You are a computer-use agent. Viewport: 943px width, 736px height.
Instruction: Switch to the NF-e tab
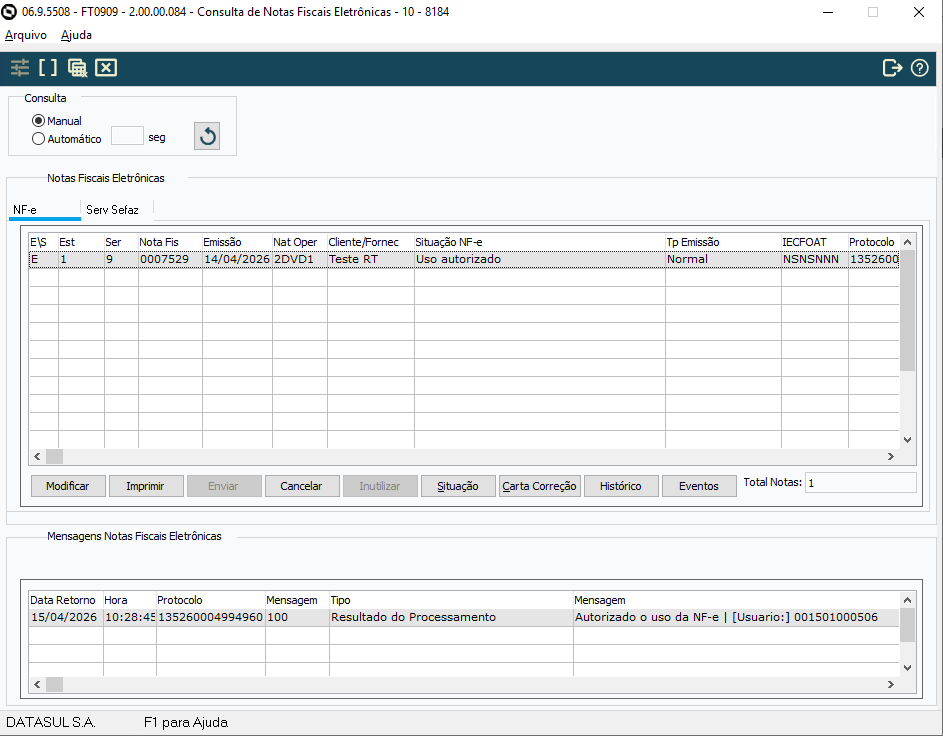pyautogui.click(x=45, y=209)
